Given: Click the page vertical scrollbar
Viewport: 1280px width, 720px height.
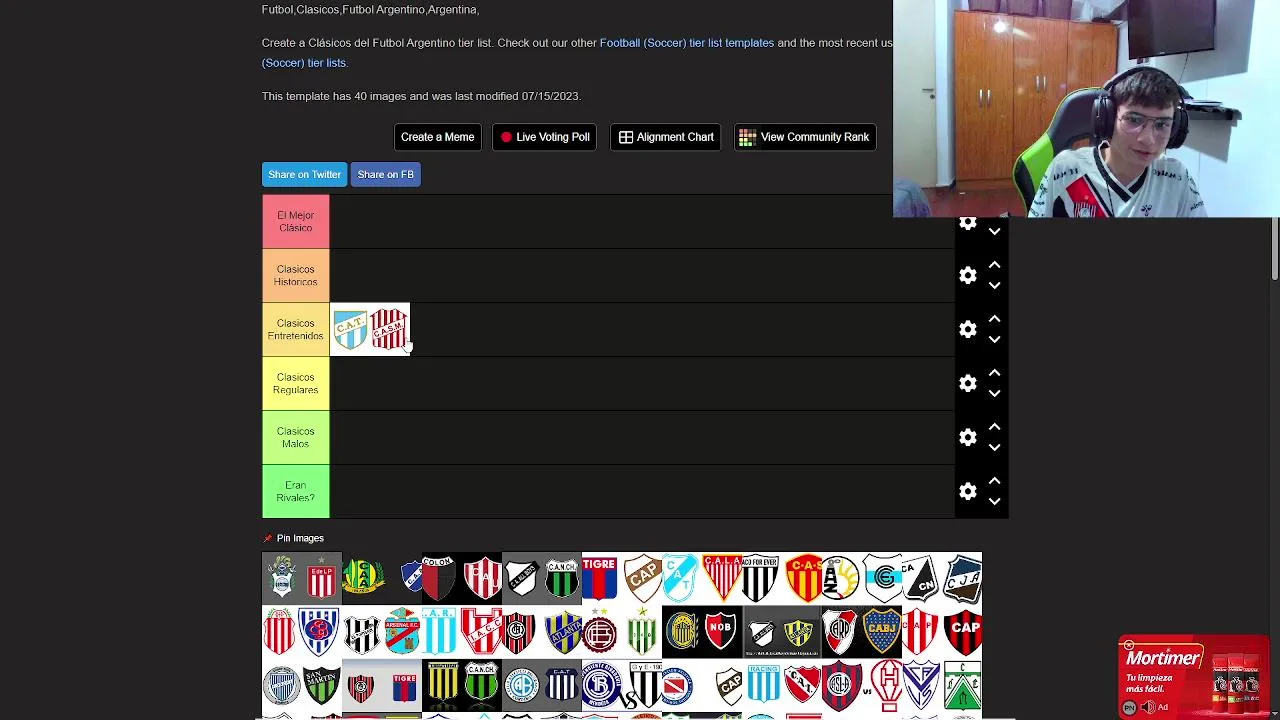Looking at the screenshot, I should [1275, 250].
